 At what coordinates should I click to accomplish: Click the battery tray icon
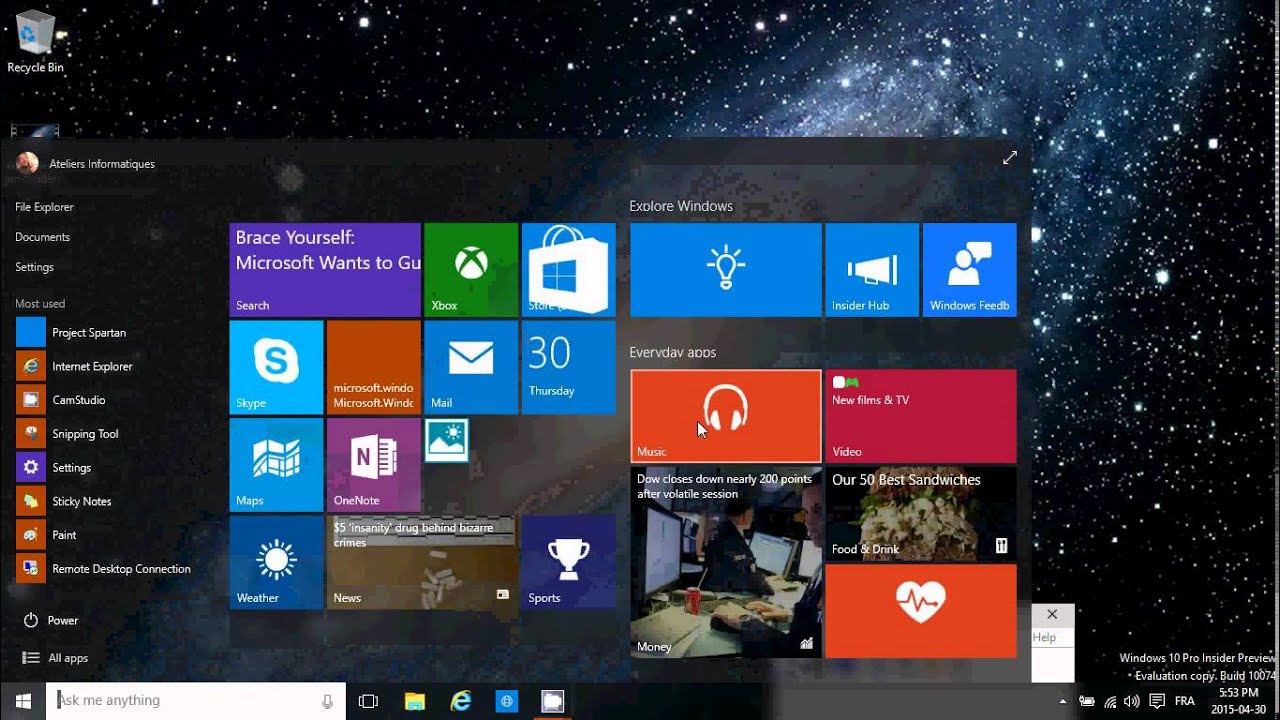(x=1087, y=701)
